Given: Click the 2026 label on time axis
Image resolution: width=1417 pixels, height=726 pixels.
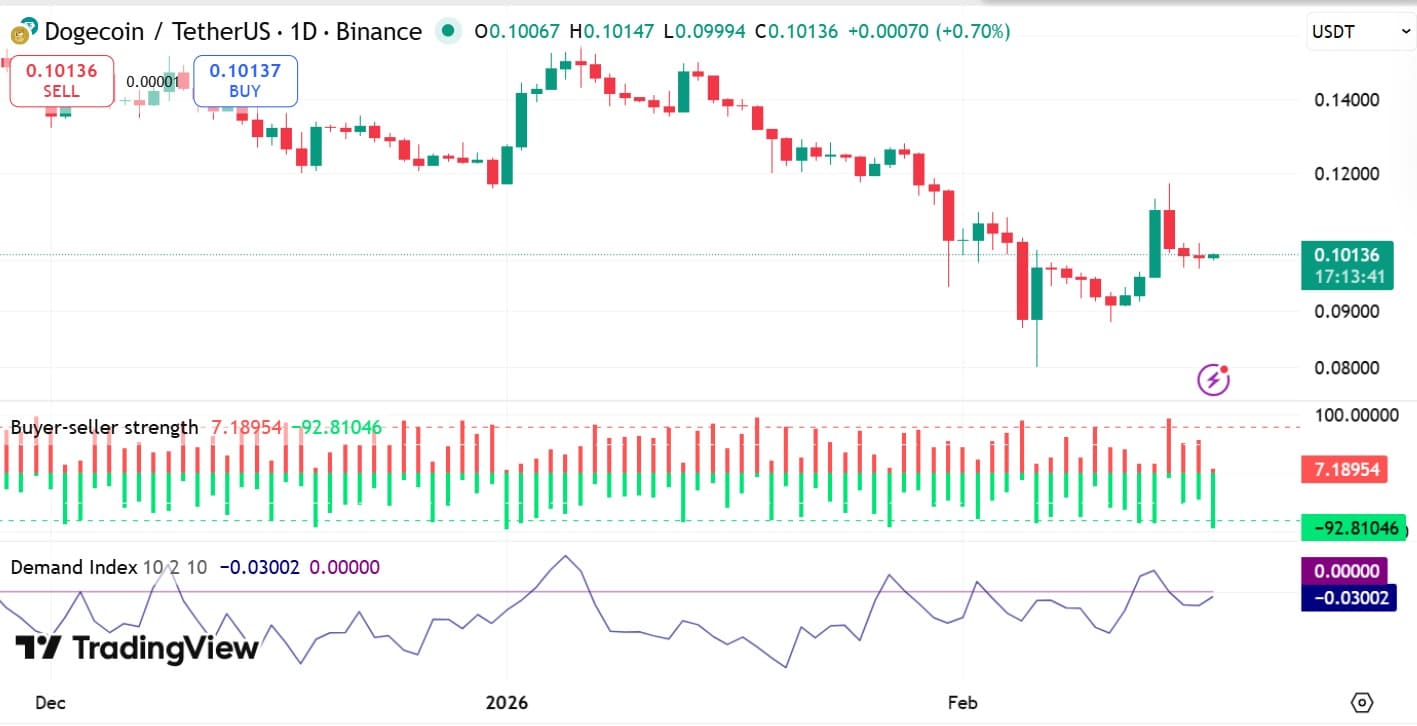Looking at the screenshot, I should tap(506, 702).
